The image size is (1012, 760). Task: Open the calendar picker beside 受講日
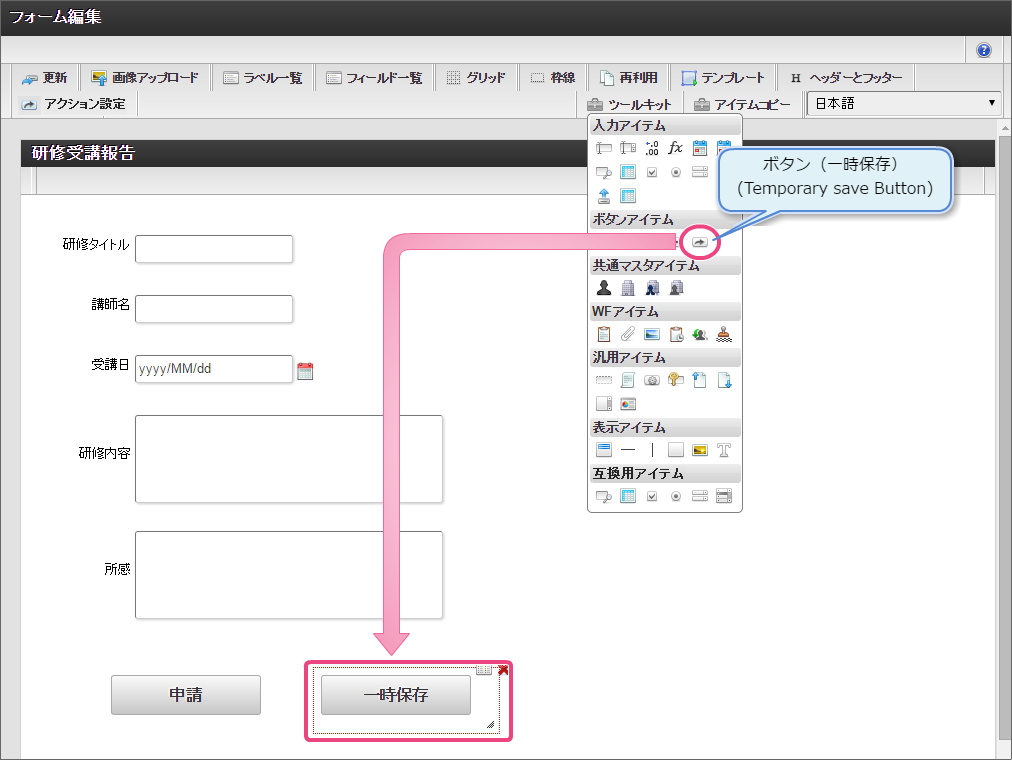306,371
